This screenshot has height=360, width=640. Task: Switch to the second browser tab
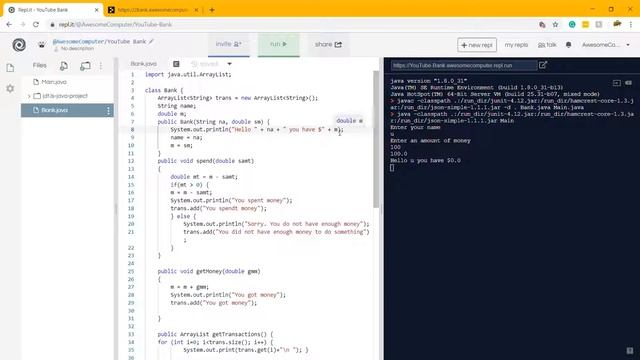click(x=153, y=10)
